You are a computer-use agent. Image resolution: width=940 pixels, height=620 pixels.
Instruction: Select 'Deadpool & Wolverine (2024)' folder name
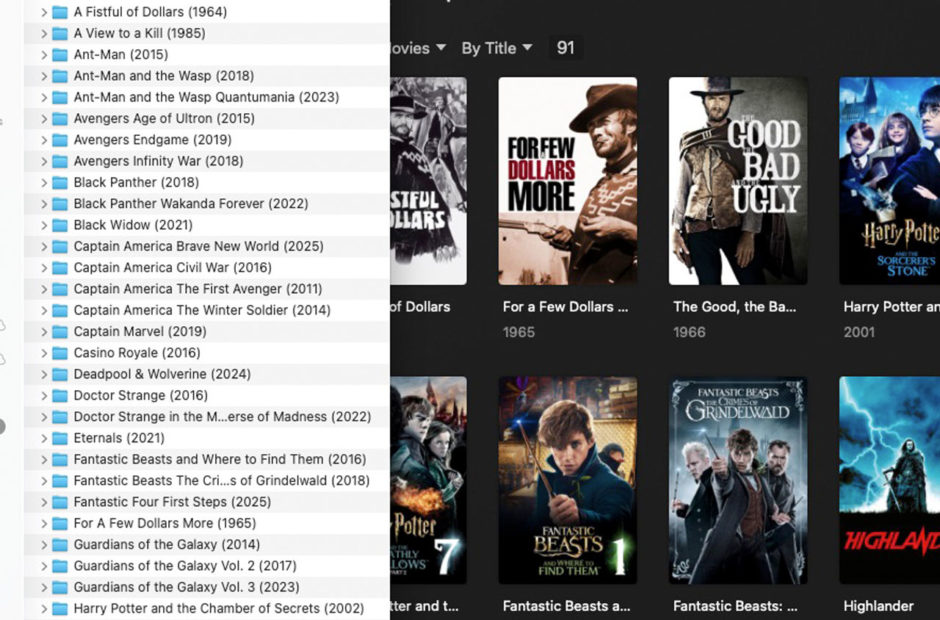click(162, 374)
